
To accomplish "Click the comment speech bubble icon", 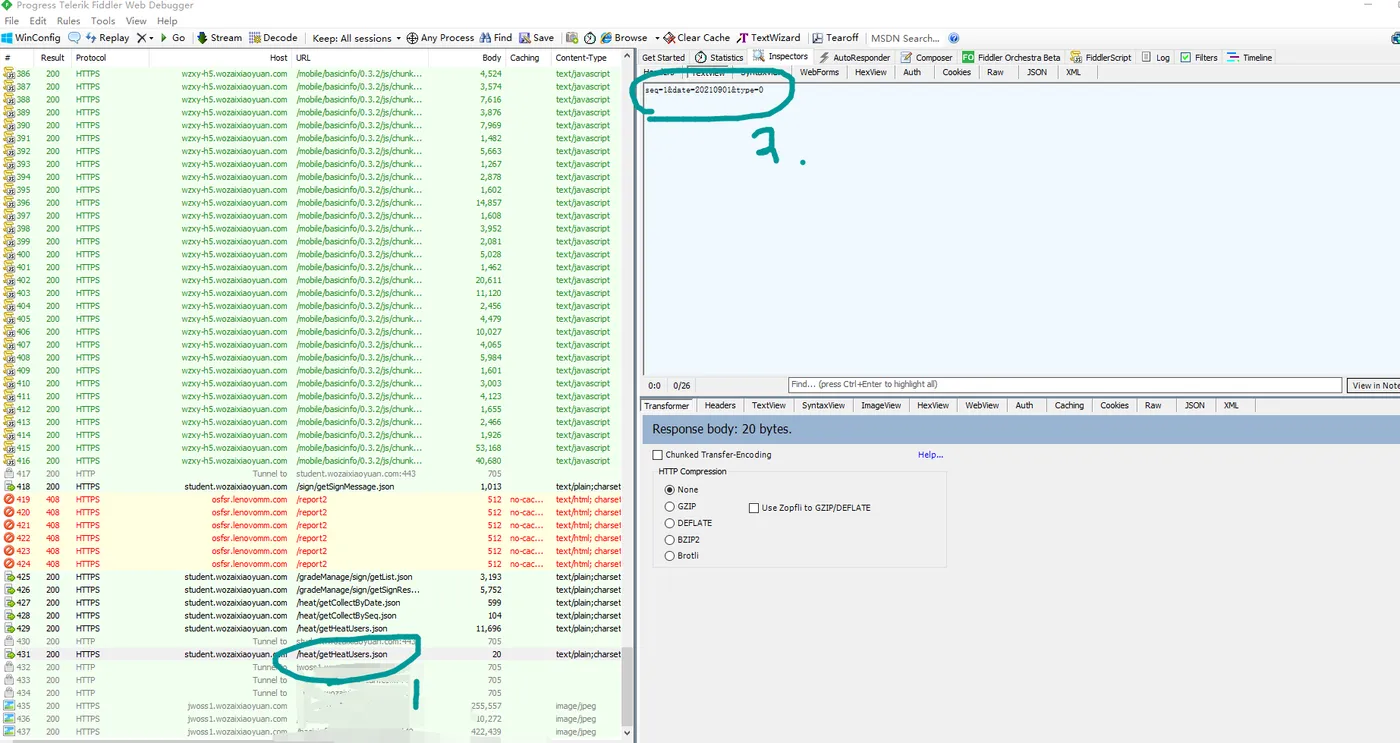I will [x=74, y=38].
